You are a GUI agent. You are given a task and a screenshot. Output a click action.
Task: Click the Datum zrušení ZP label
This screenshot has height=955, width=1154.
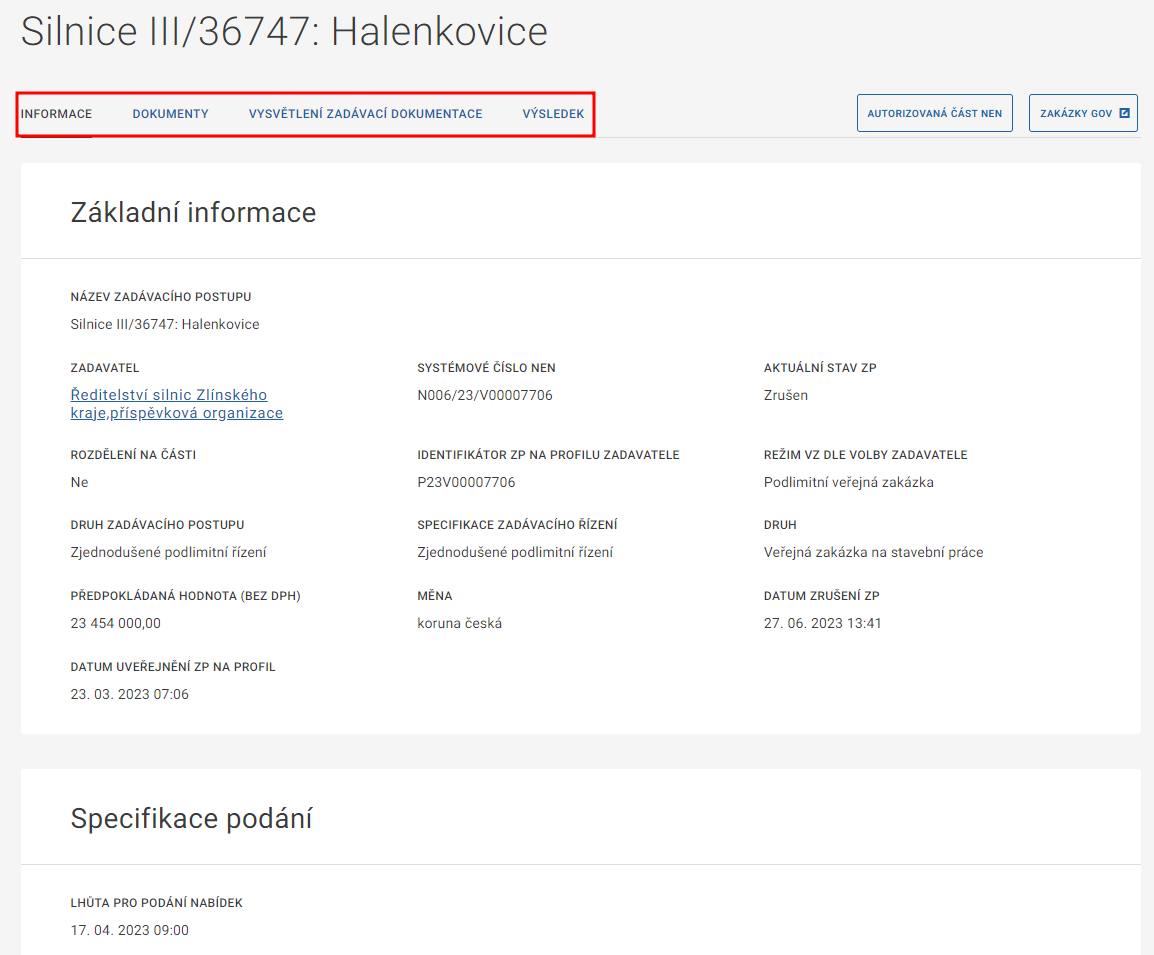point(821,596)
